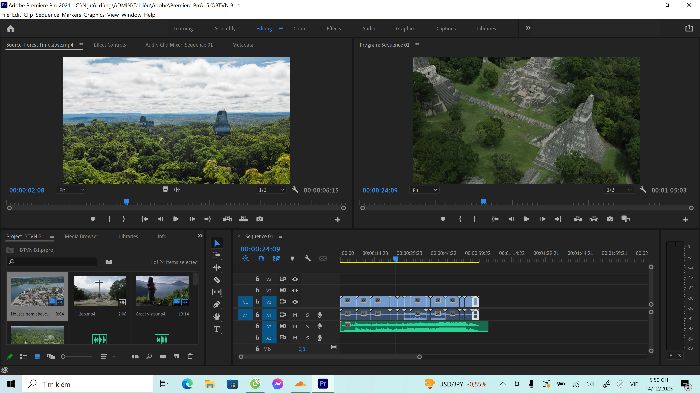Toggle closed captions display in timeline
The height and width of the screenshot is (393, 700).
click(x=323, y=258)
